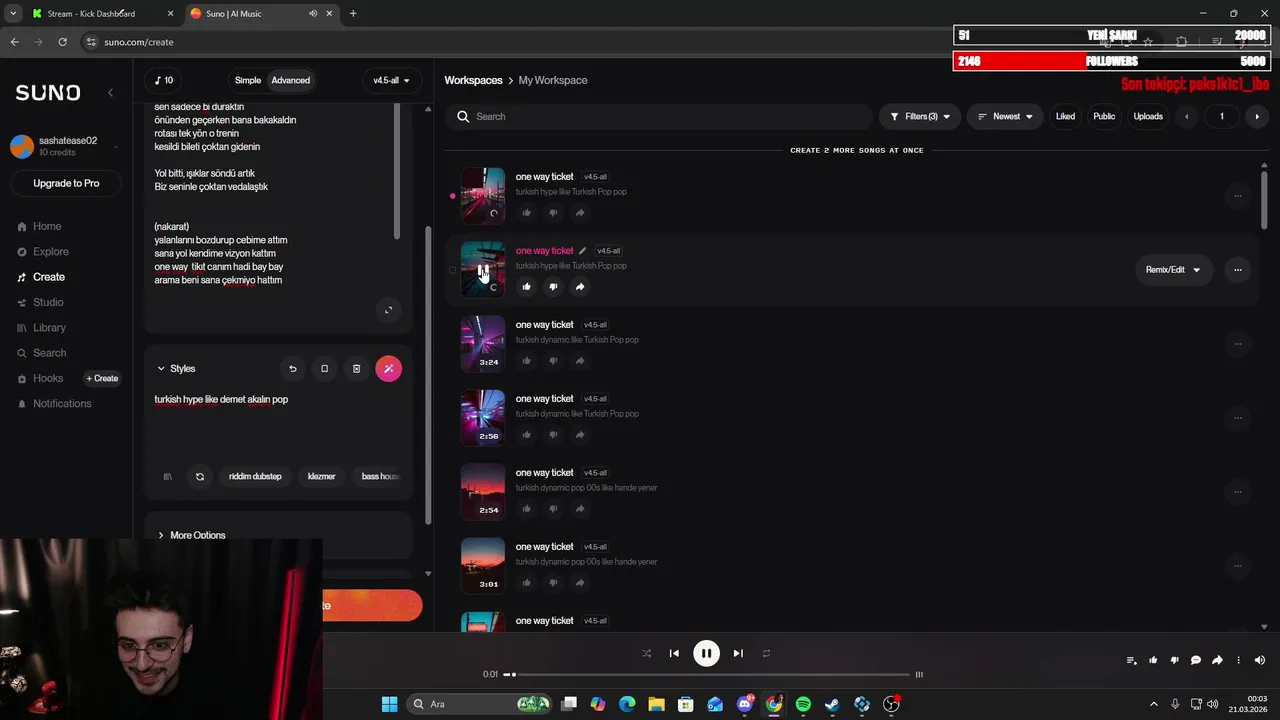The height and width of the screenshot is (720, 1280).
Task: Open the Newest sort dropdown
Action: 1005,117
